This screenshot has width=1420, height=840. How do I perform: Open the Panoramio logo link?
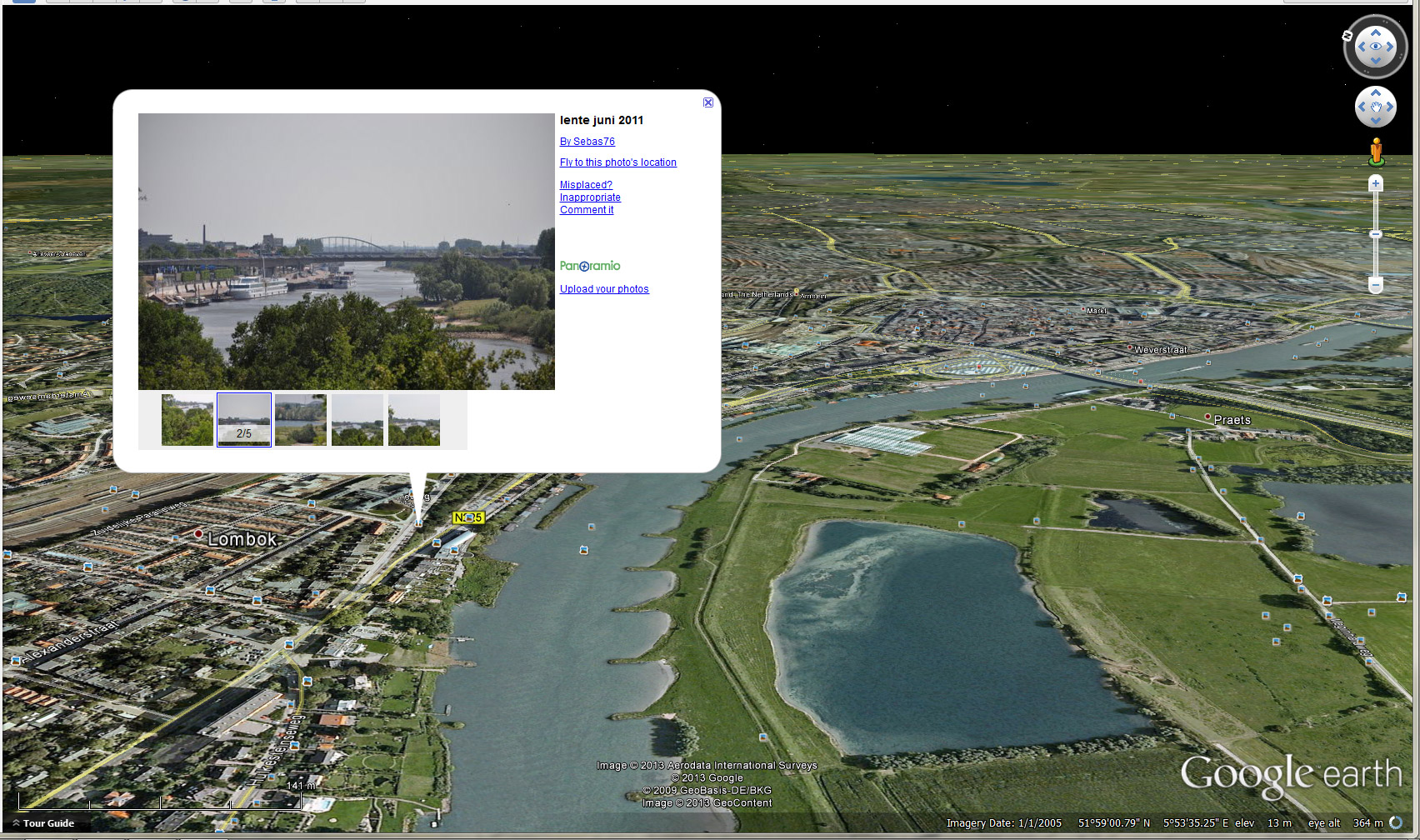click(x=590, y=266)
